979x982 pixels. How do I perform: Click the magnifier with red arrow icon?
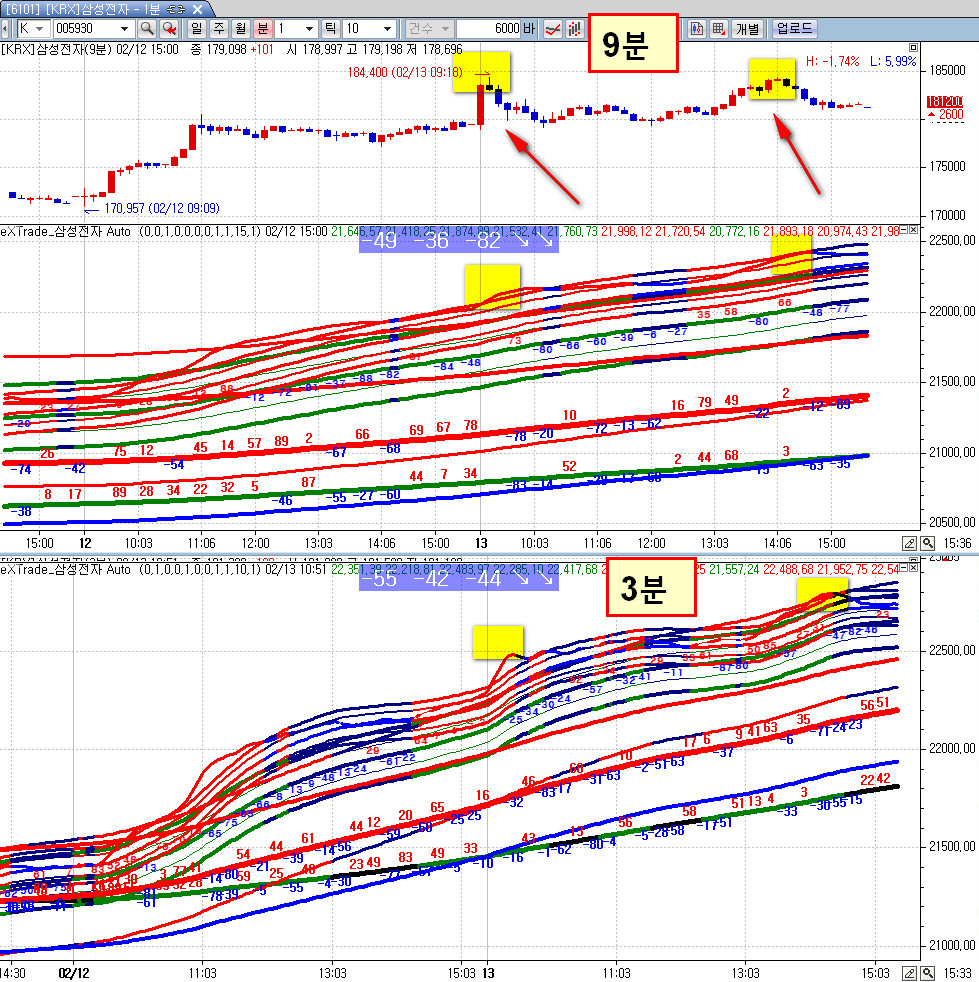tap(169, 28)
